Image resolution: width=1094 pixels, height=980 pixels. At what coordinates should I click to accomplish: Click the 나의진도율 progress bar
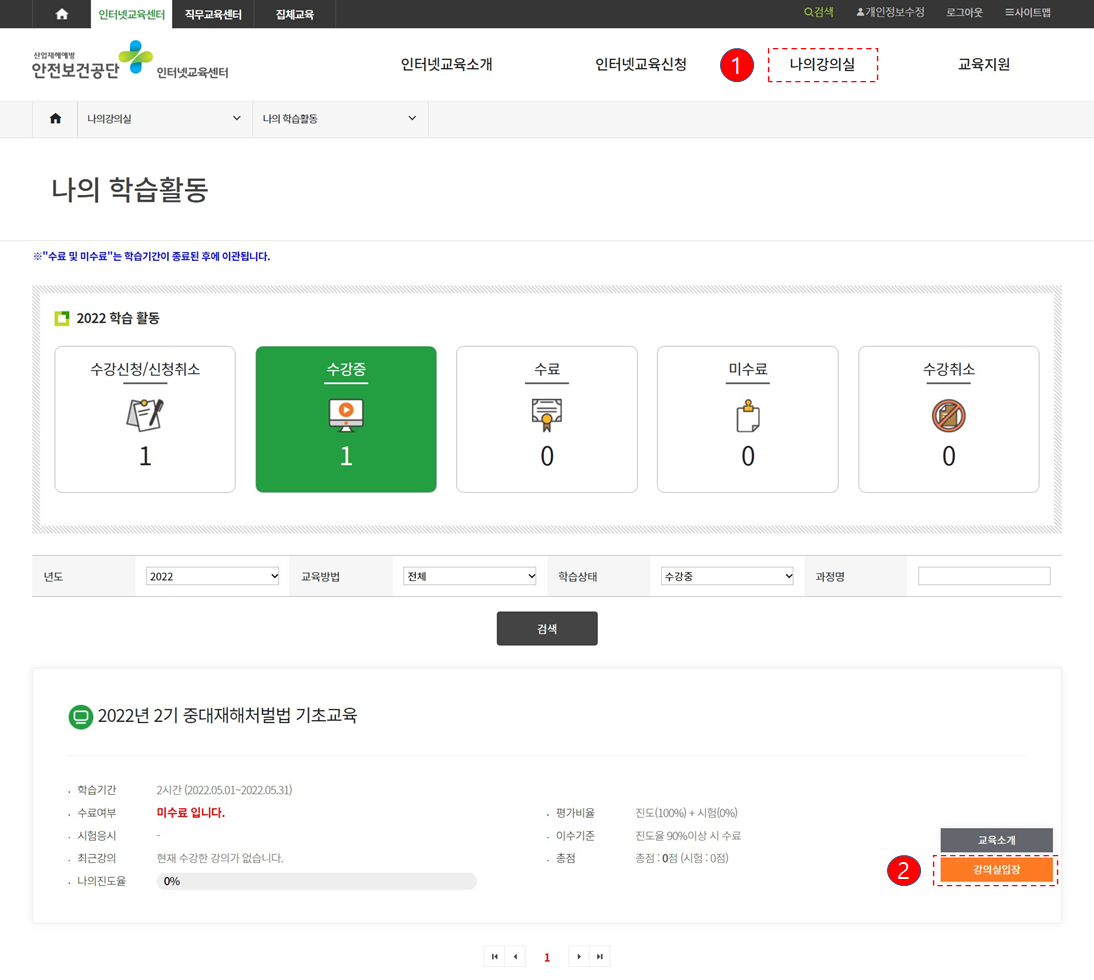point(315,880)
